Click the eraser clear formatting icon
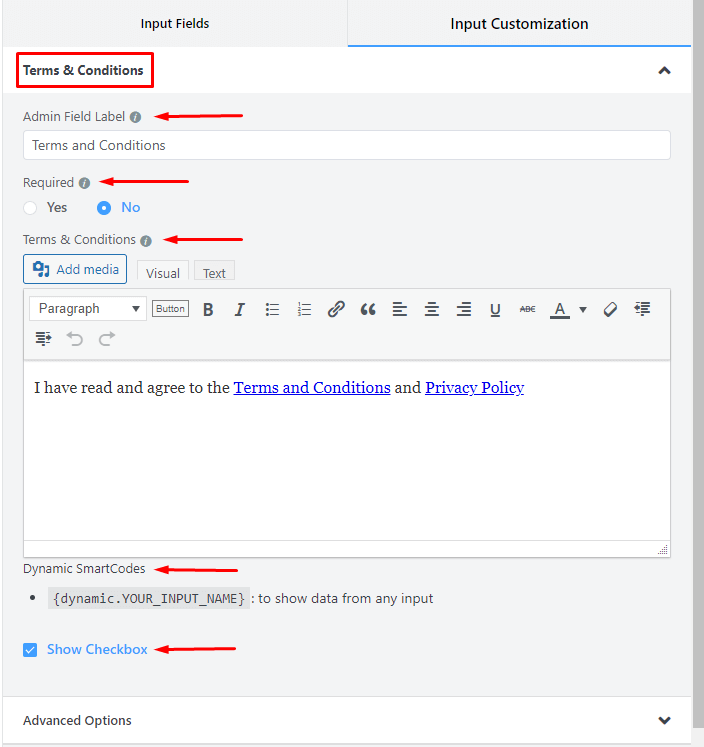The image size is (704, 747). point(610,309)
